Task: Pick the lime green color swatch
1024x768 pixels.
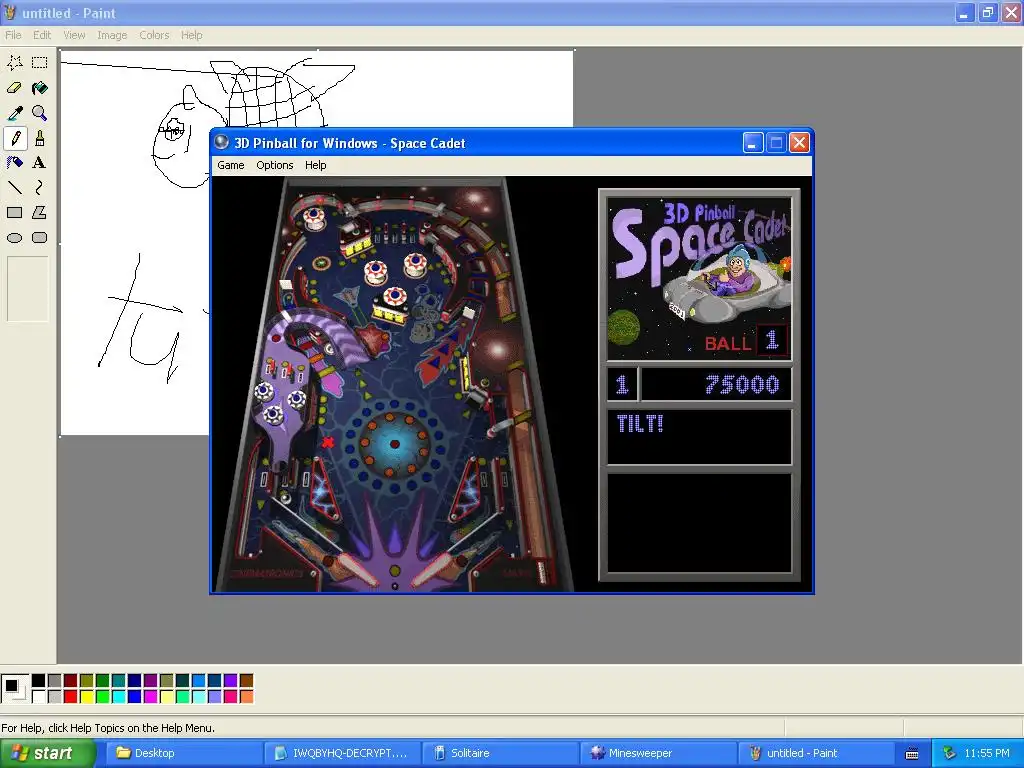Action: [103, 697]
